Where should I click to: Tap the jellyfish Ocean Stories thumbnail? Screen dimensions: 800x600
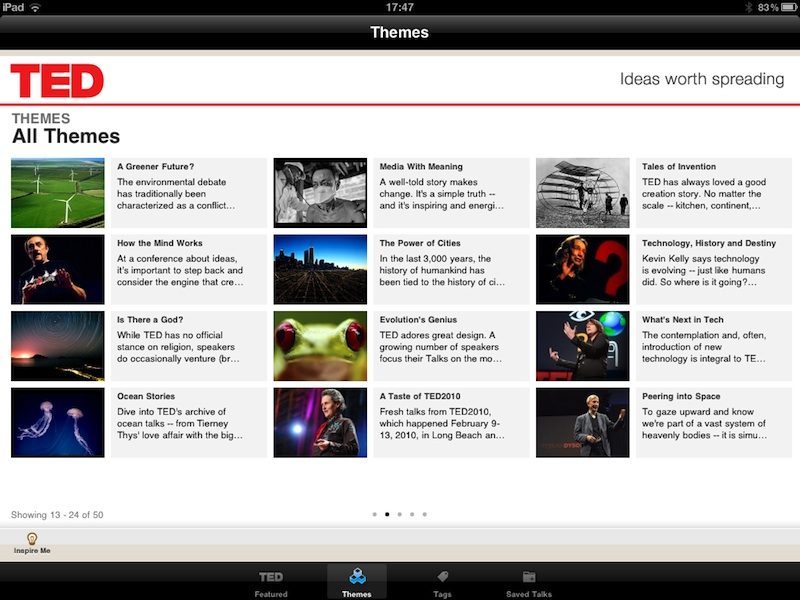[58, 423]
